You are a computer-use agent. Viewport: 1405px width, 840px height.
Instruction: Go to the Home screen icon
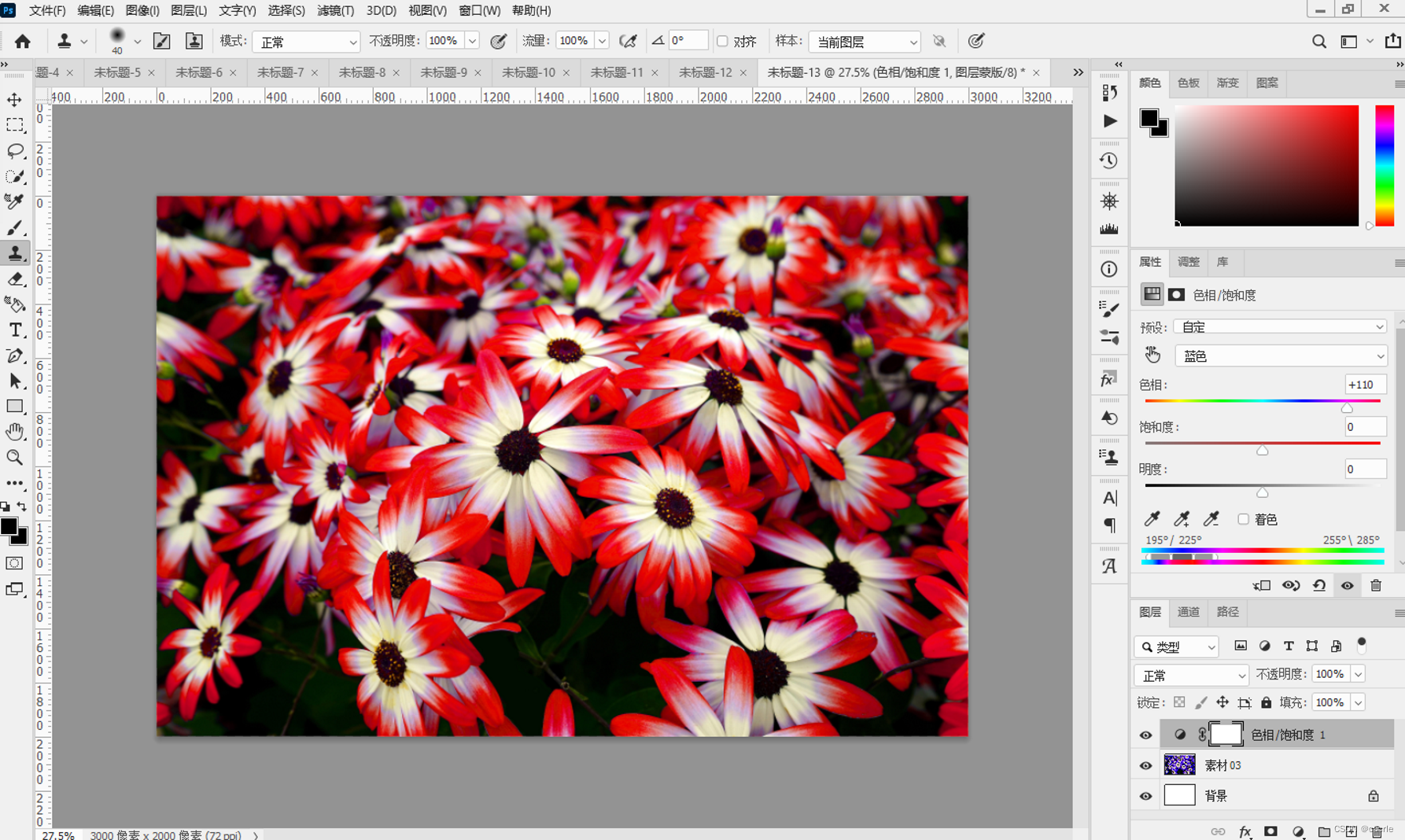point(23,41)
